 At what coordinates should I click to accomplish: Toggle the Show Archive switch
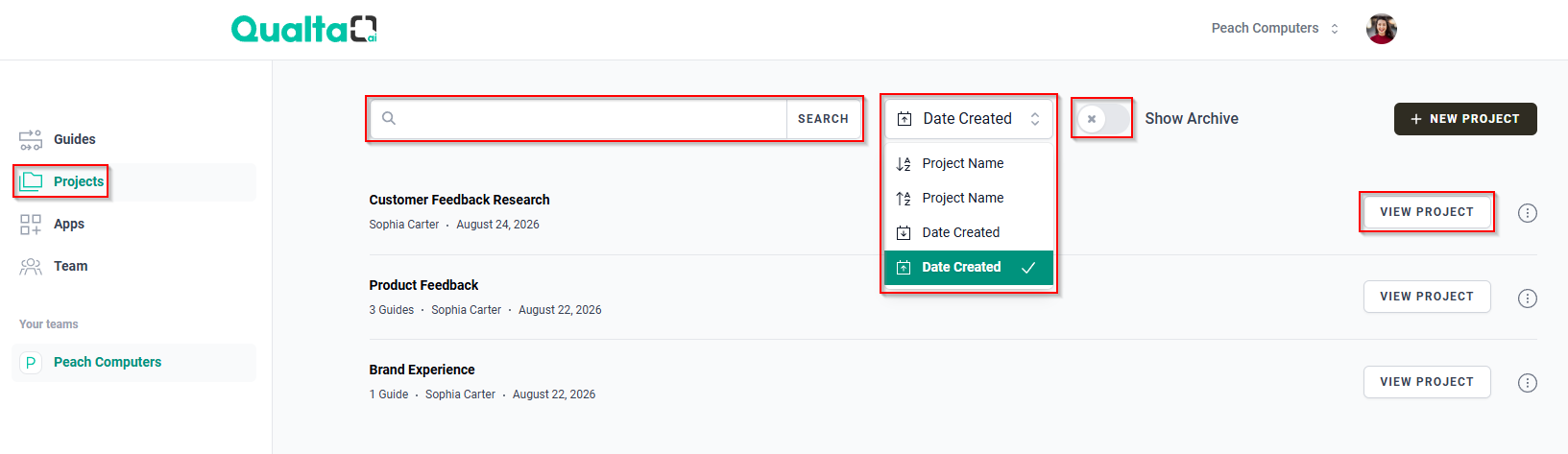tap(1103, 119)
